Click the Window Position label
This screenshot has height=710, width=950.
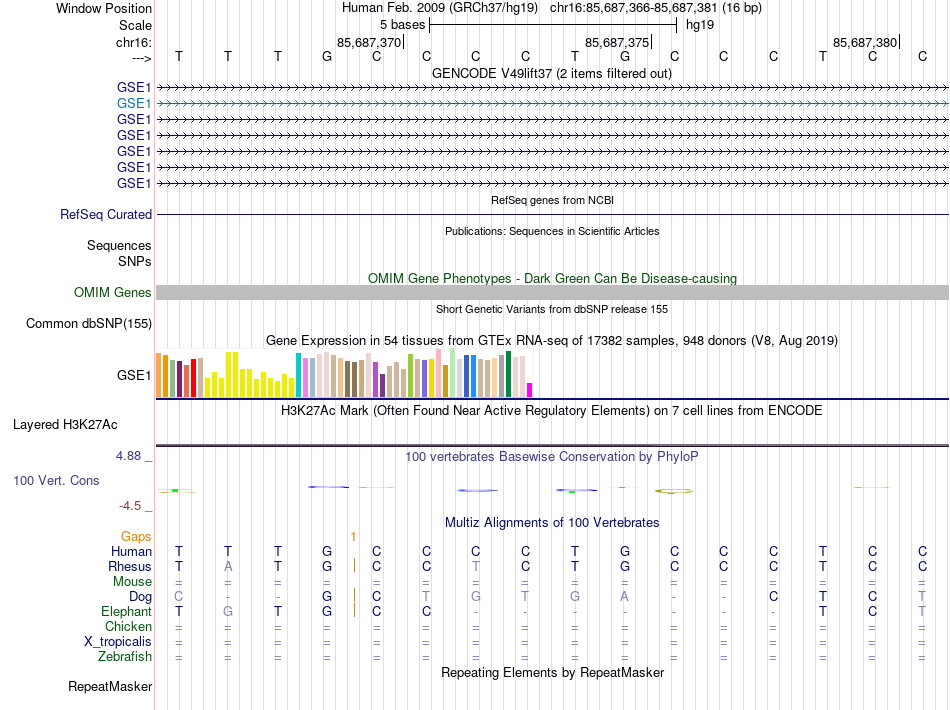click(104, 8)
